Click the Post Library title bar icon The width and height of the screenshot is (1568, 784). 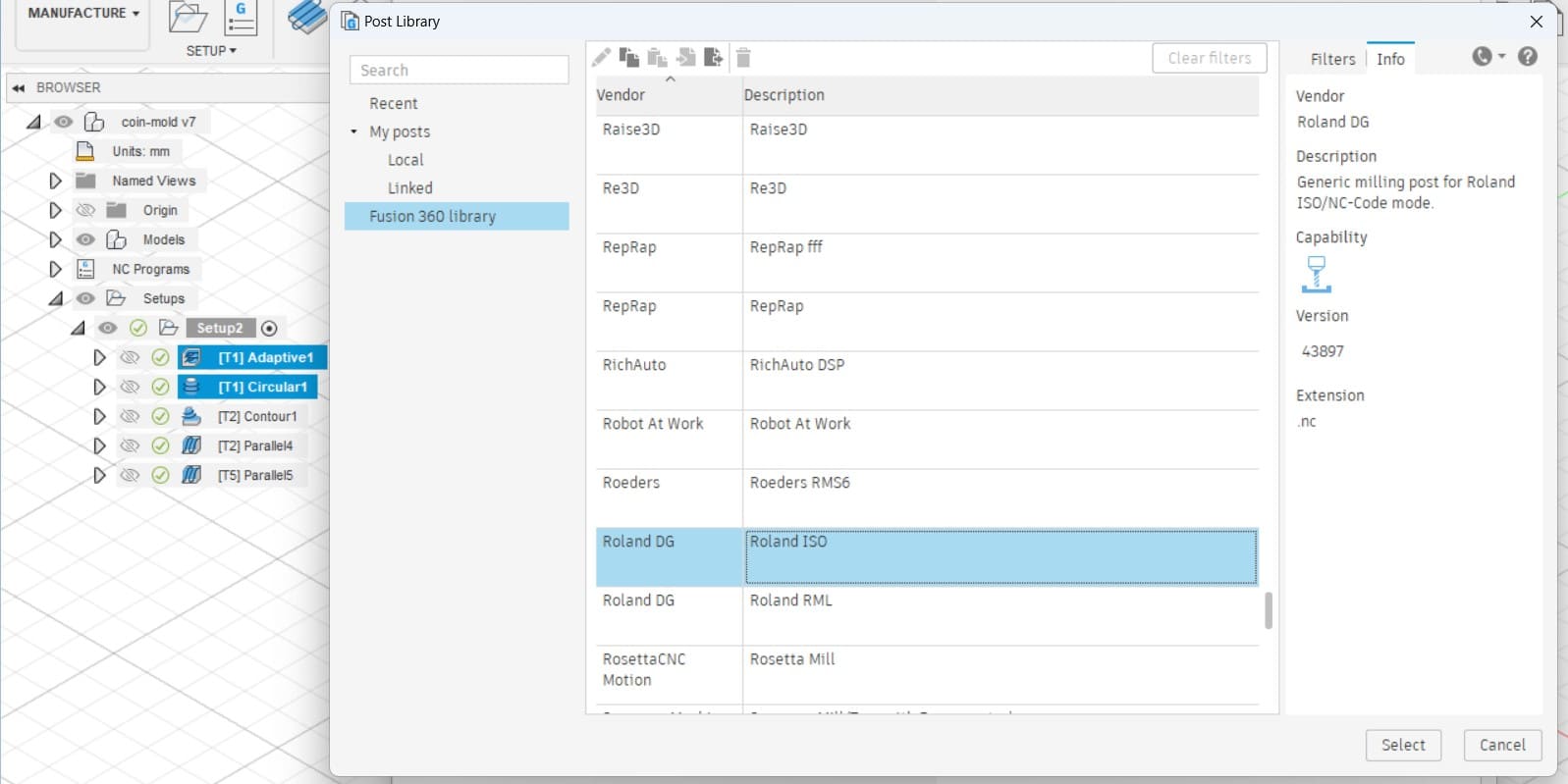[350, 21]
